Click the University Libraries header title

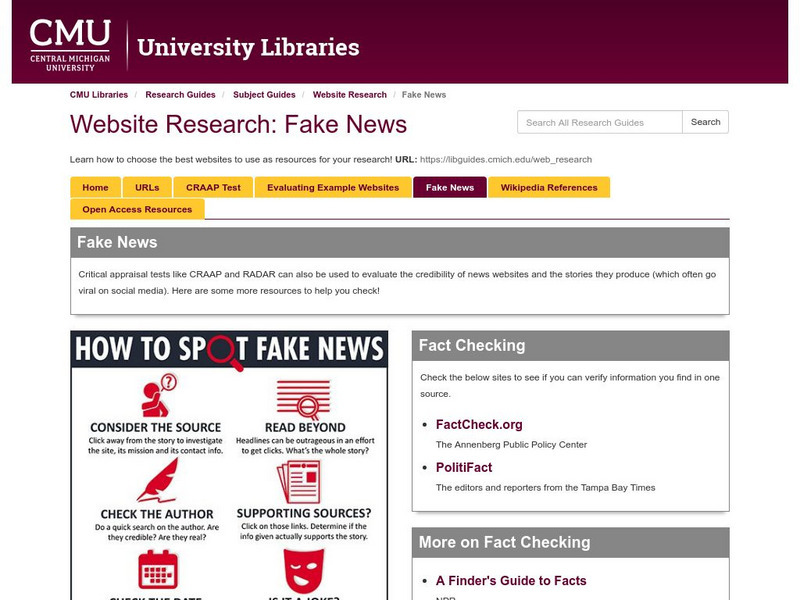point(248,47)
